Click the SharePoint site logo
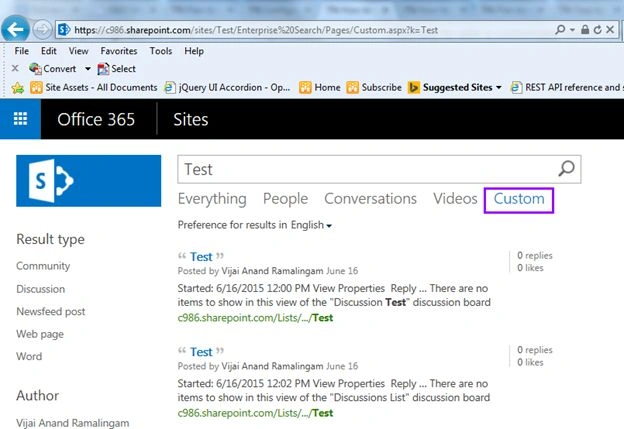The height and width of the screenshot is (429, 624). (x=88, y=181)
